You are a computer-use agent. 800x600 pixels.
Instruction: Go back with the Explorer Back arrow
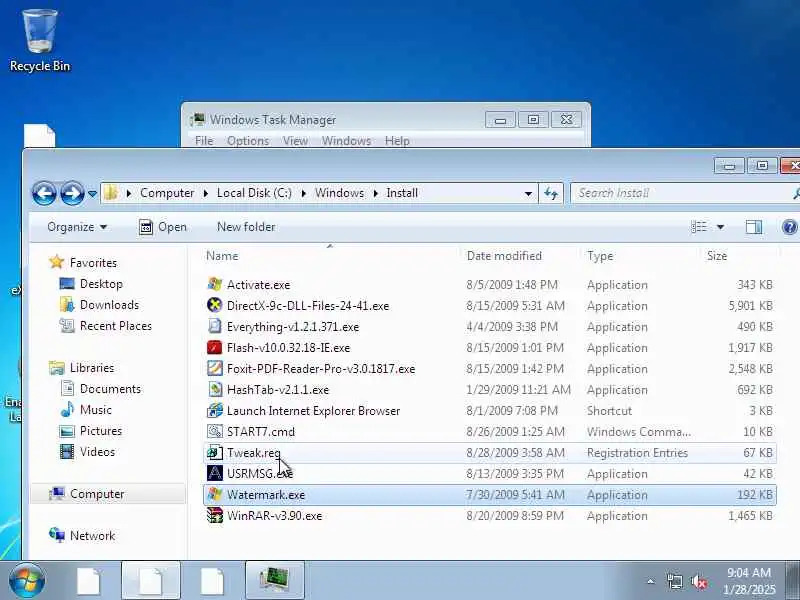point(44,193)
